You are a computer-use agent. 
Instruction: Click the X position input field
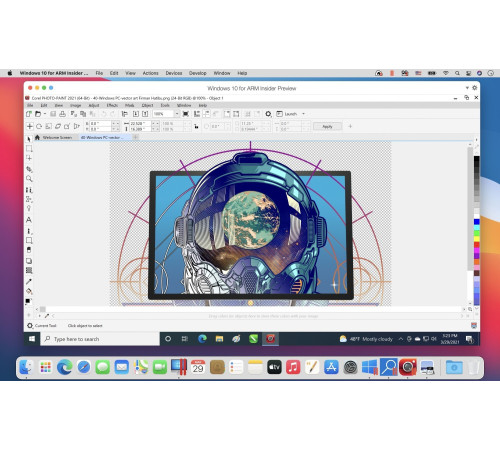(101, 124)
